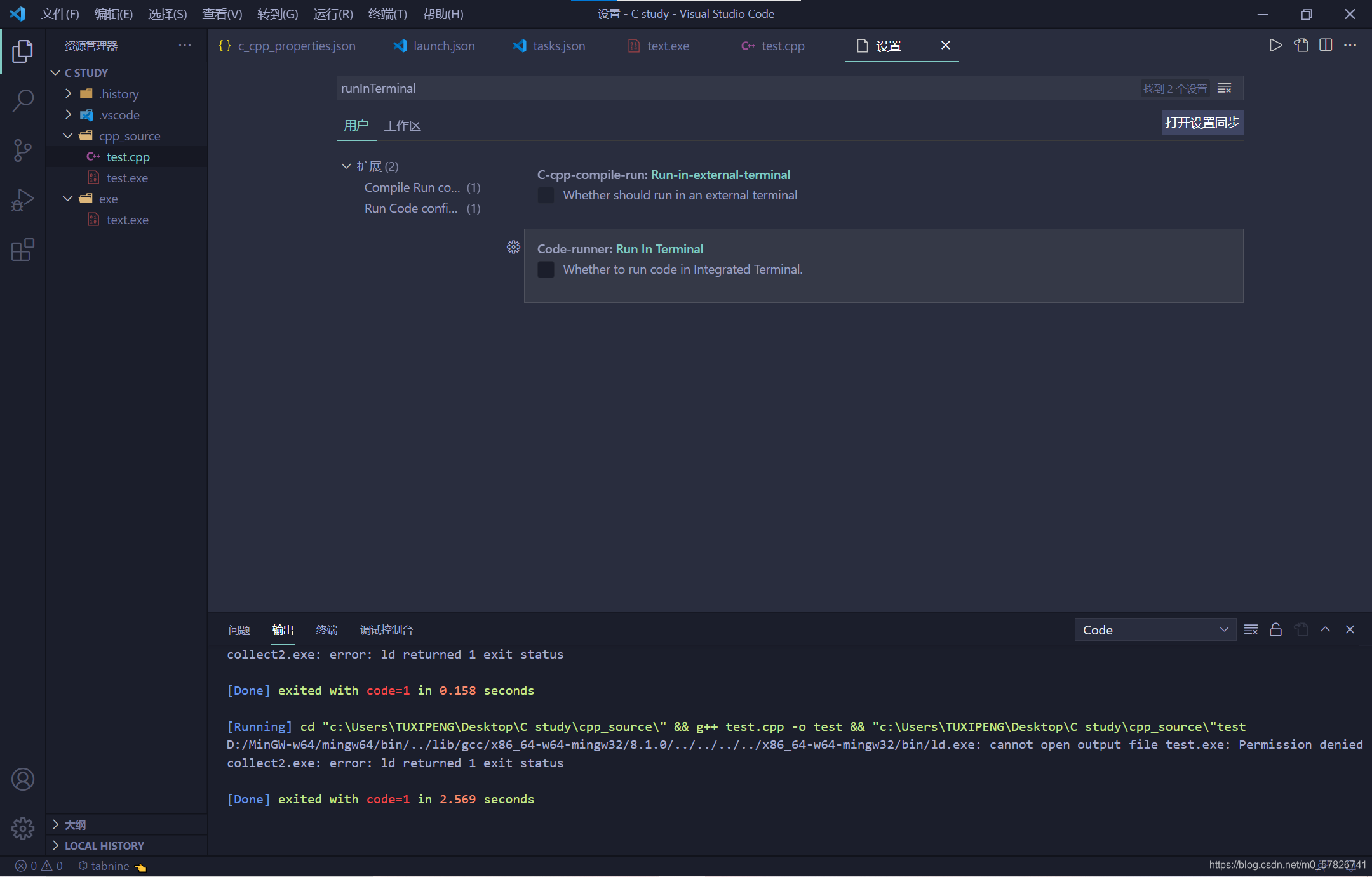This screenshot has height=877, width=1372.
Task: Click the 打开设置同步 button
Action: point(1201,122)
